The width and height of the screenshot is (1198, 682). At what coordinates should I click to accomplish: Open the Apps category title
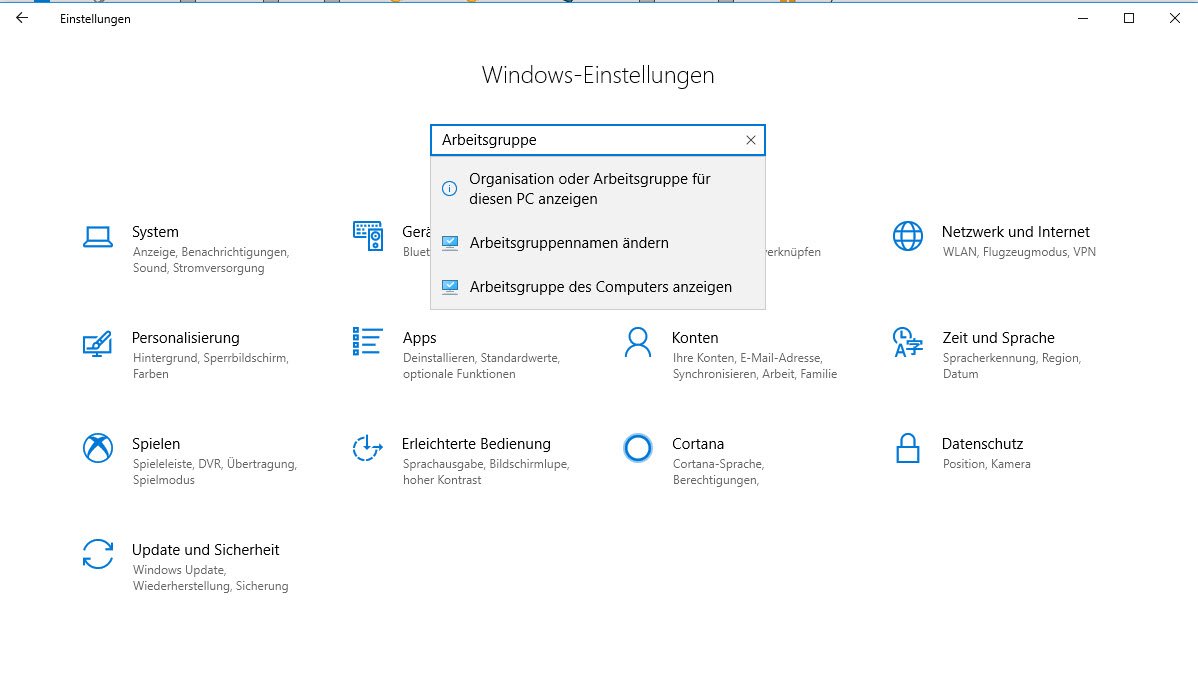pos(419,338)
